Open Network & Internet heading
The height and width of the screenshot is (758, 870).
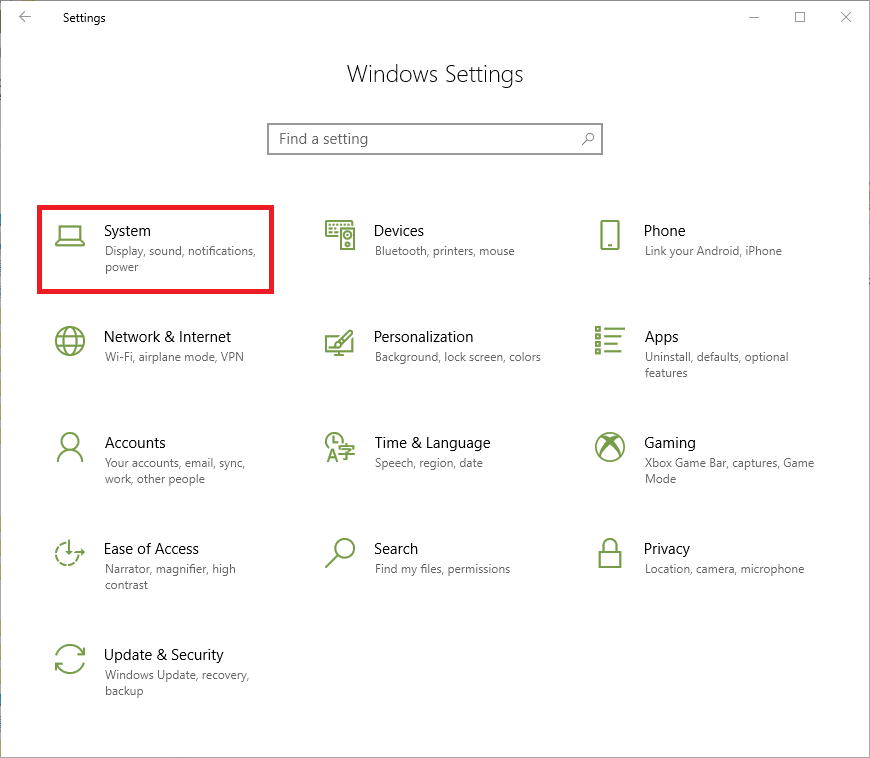[x=167, y=337]
